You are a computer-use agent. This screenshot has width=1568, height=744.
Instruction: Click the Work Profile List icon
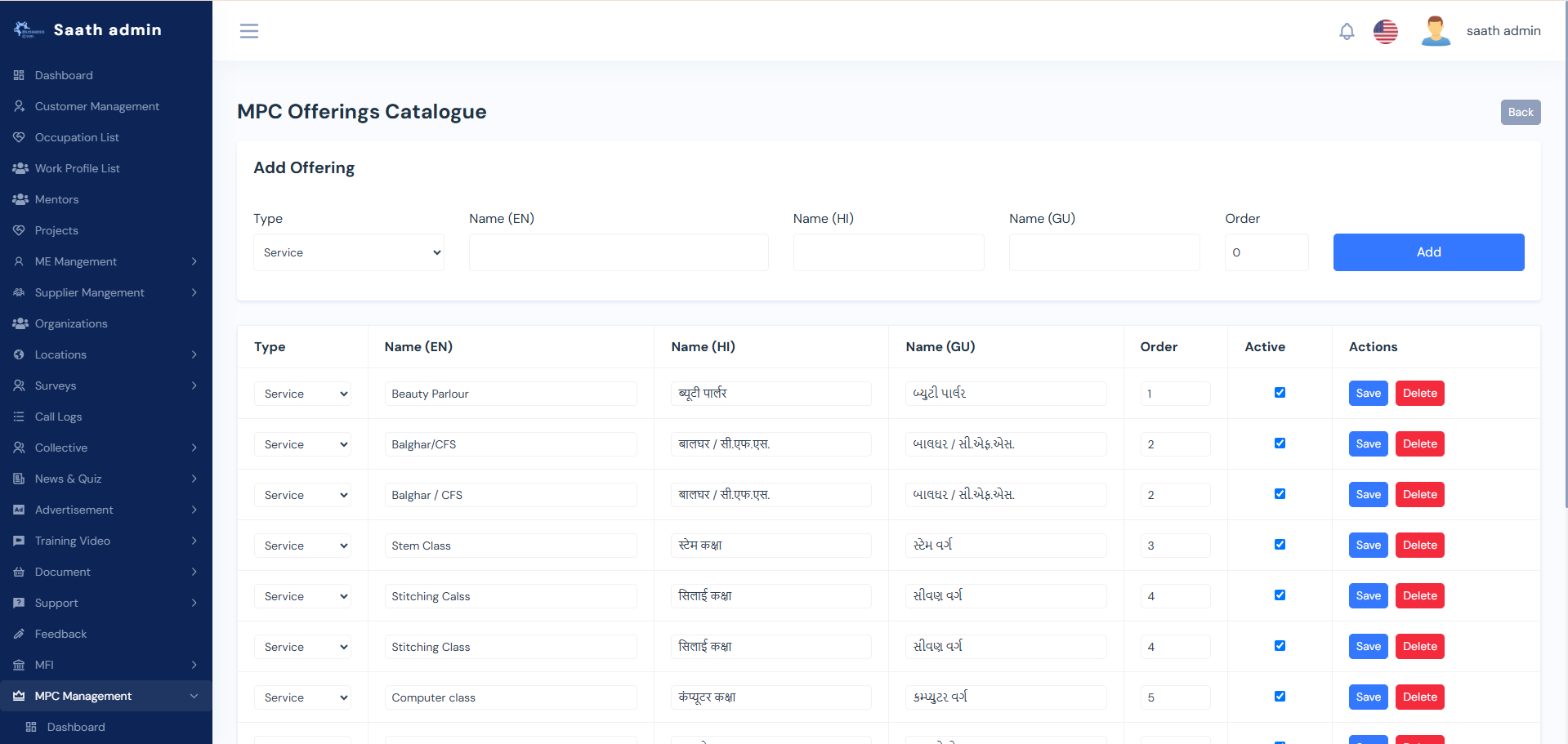coord(20,168)
